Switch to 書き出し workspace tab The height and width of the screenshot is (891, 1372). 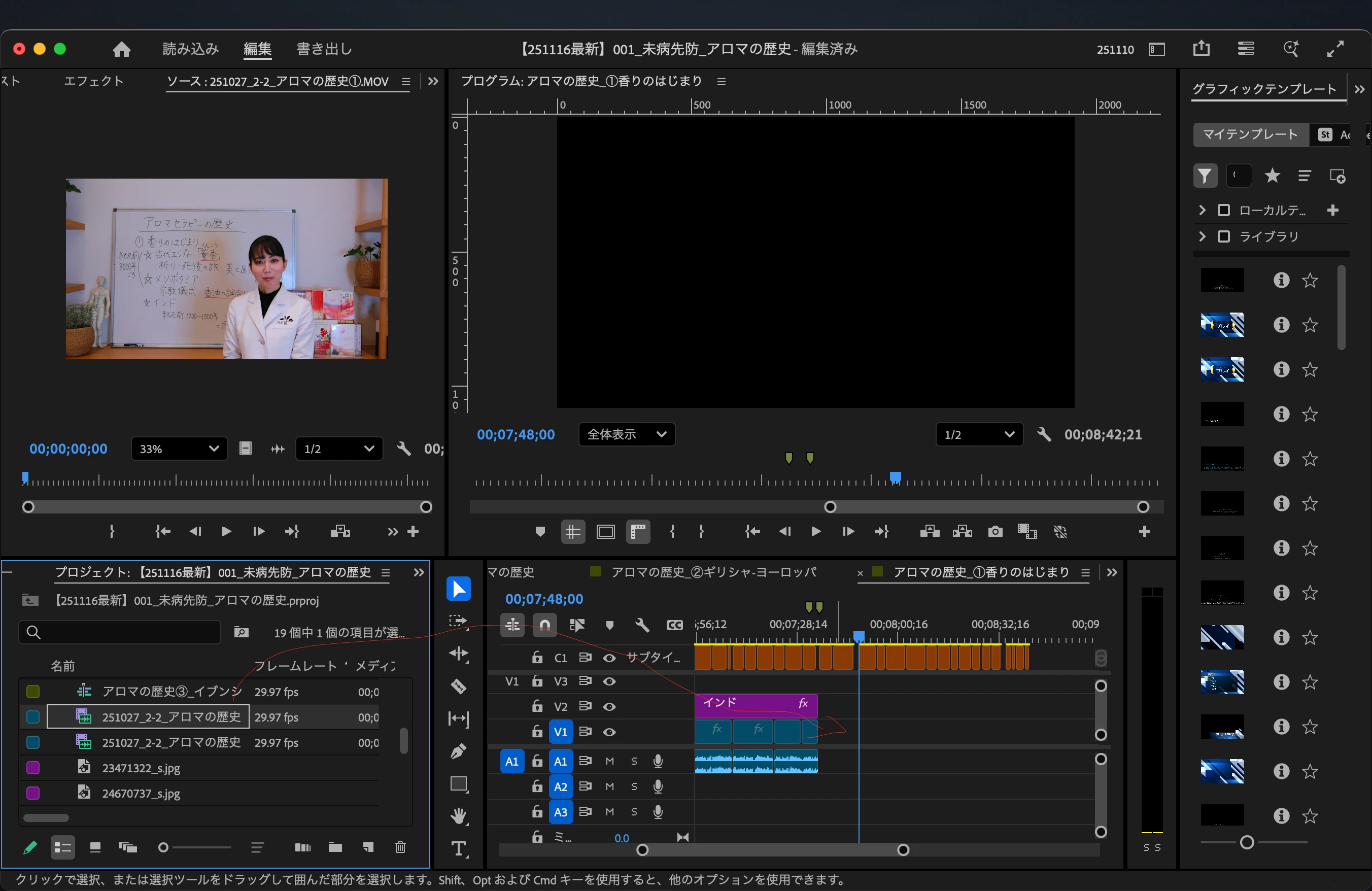(324, 49)
